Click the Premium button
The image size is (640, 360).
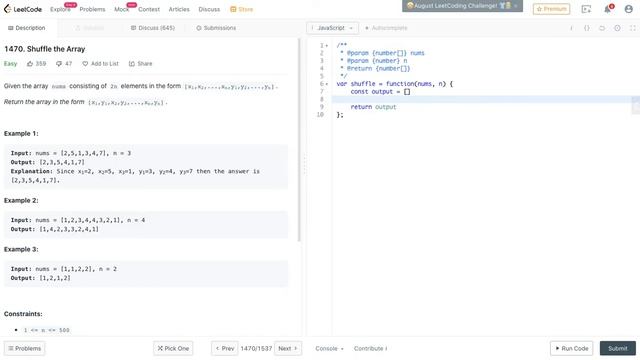[551, 9]
